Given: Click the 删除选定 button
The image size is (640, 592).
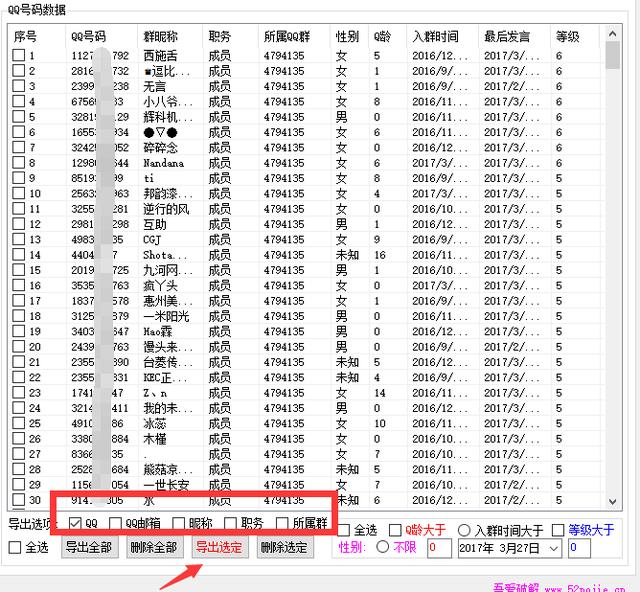Looking at the screenshot, I should 284,548.
